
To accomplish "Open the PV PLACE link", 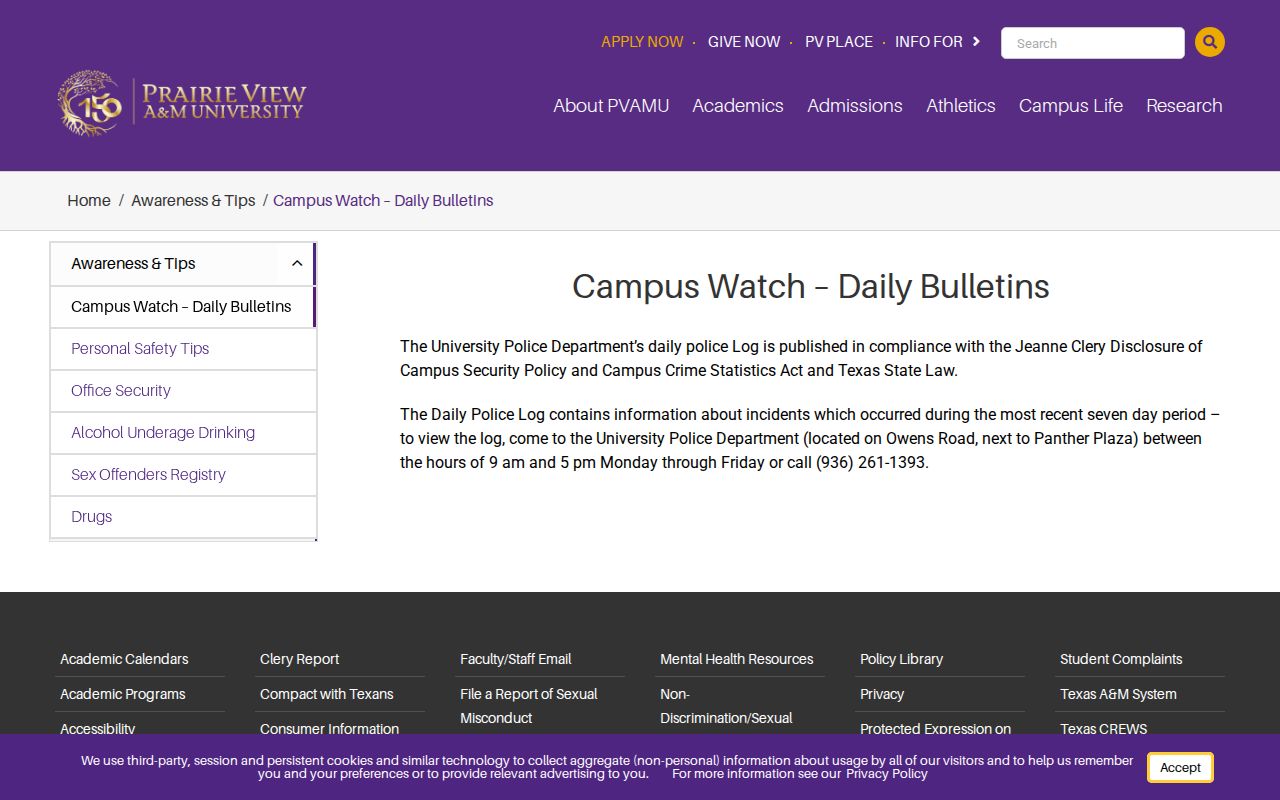I will point(839,42).
